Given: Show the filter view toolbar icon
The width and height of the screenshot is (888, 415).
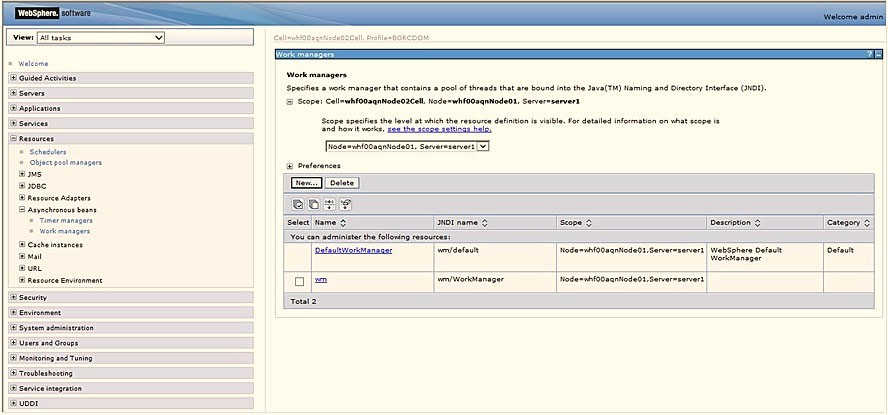Looking at the screenshot, I should [x=330, y=204].
